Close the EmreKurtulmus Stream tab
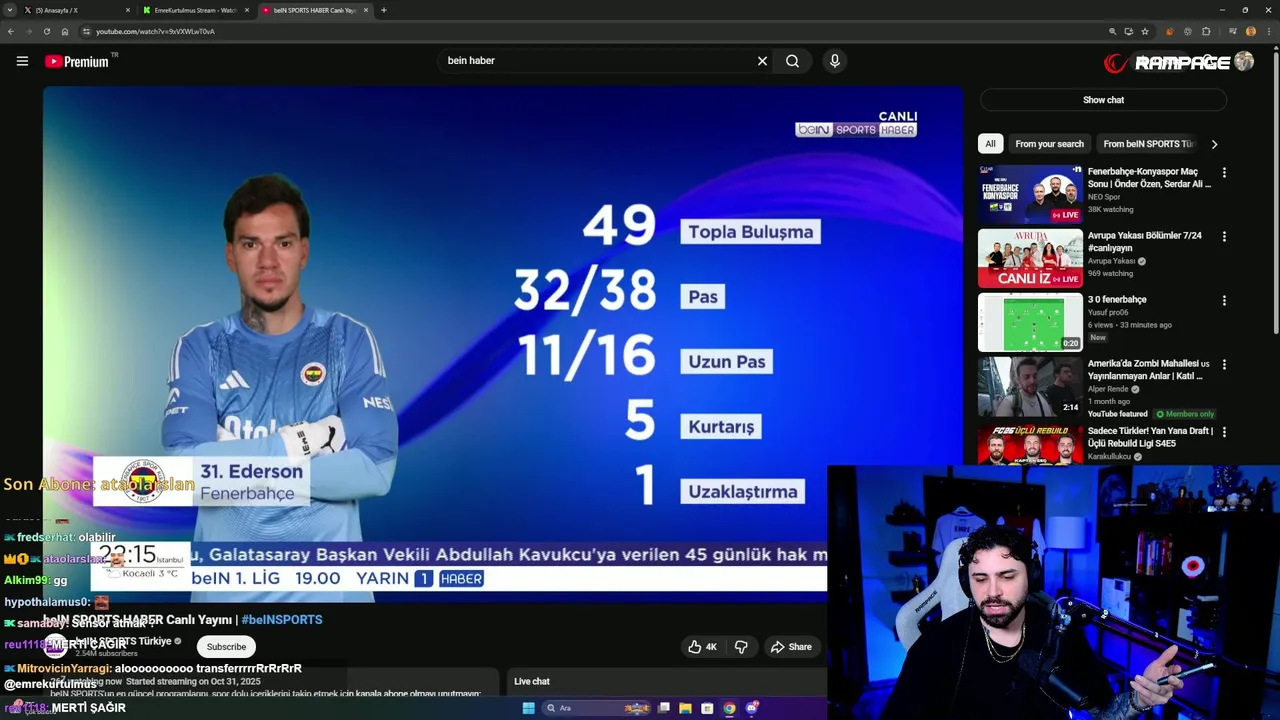Screen dimensions: 1280x720 [x=247, y=10]
